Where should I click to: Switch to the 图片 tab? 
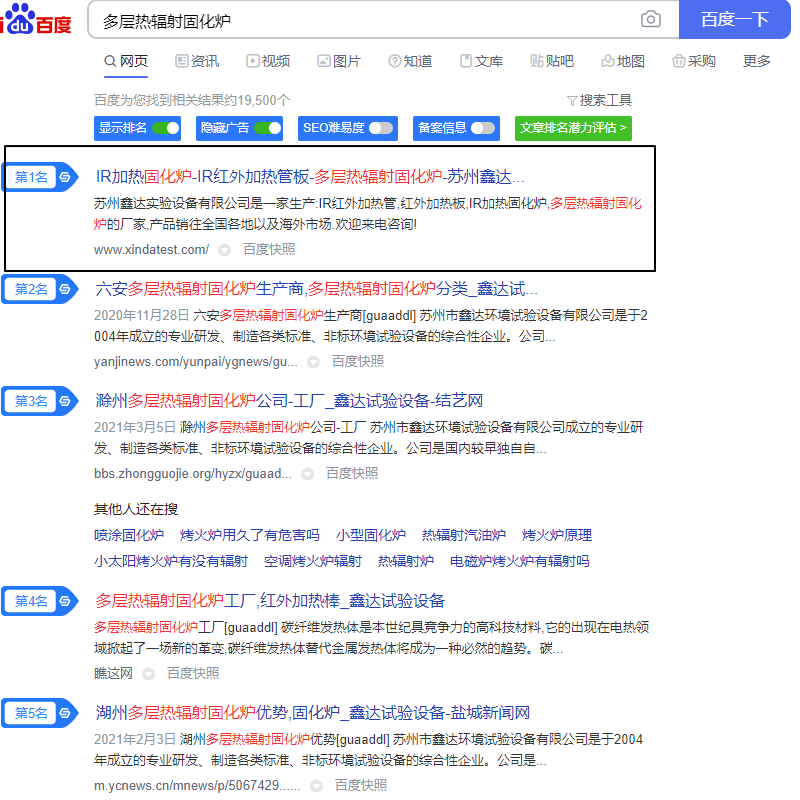[x=339, y=61]
